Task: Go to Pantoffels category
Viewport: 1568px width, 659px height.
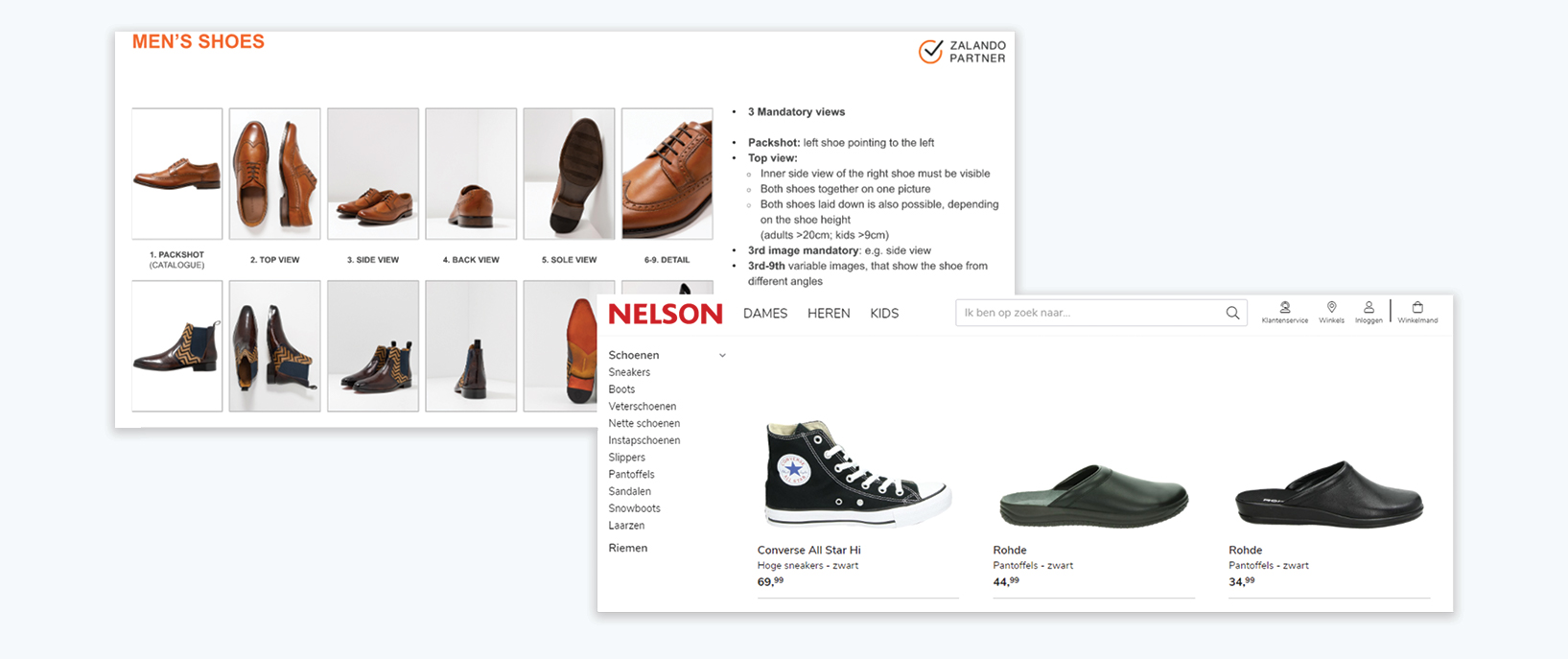Action: 631,475
